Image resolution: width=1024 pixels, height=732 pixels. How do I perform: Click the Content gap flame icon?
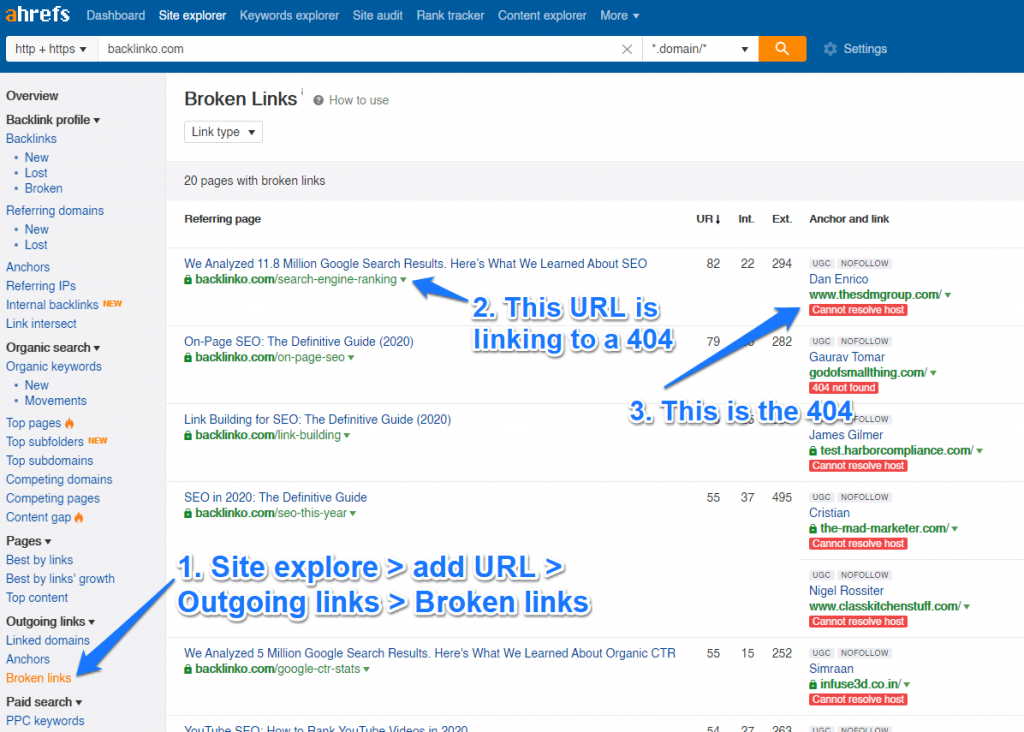click(x=79, y=517)
